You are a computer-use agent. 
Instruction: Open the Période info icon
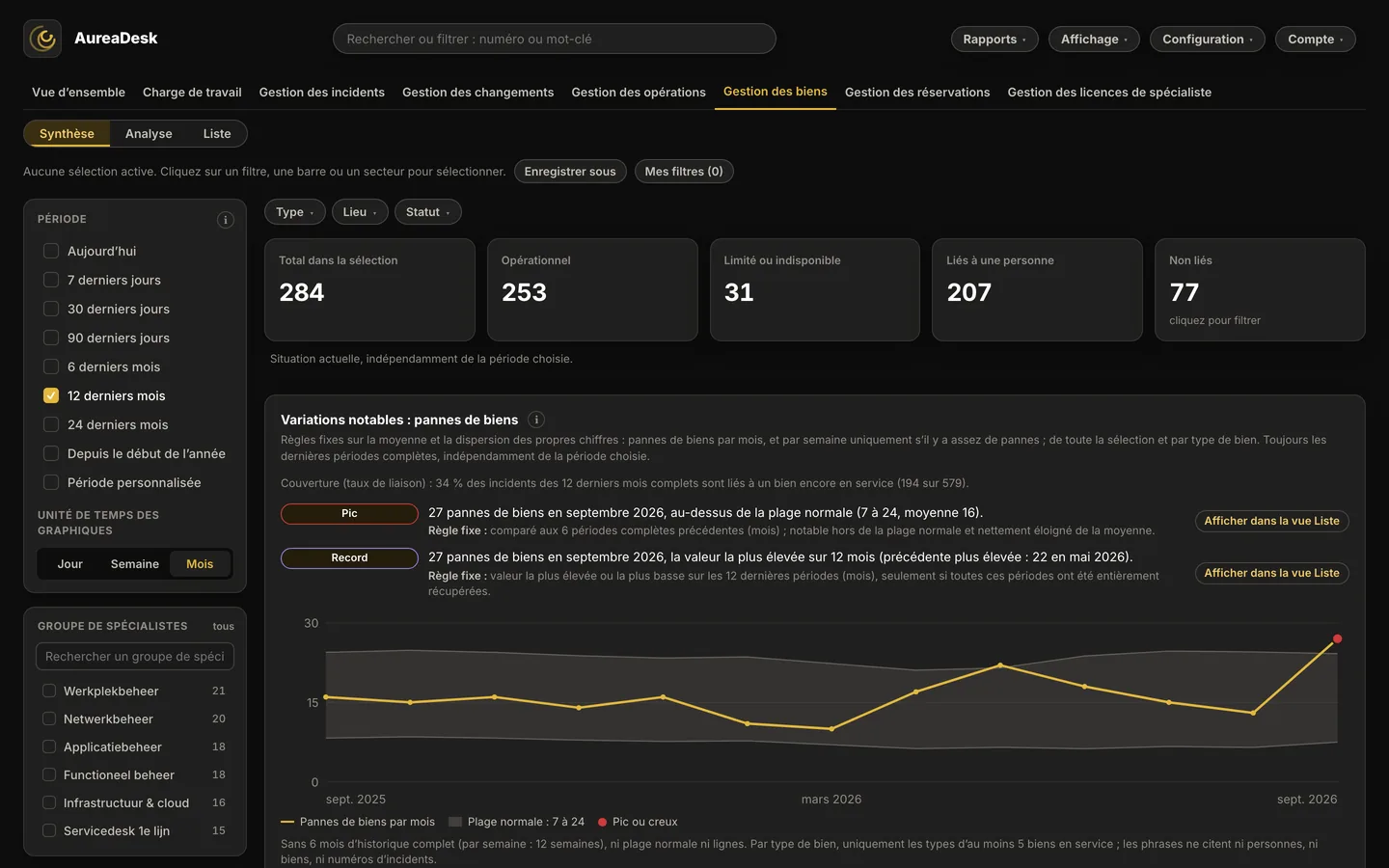226,220
